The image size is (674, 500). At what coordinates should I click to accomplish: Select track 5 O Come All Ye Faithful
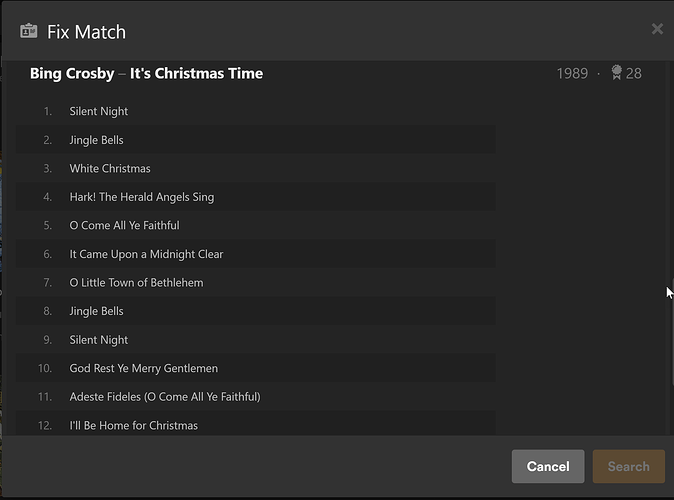pos(124,225)
